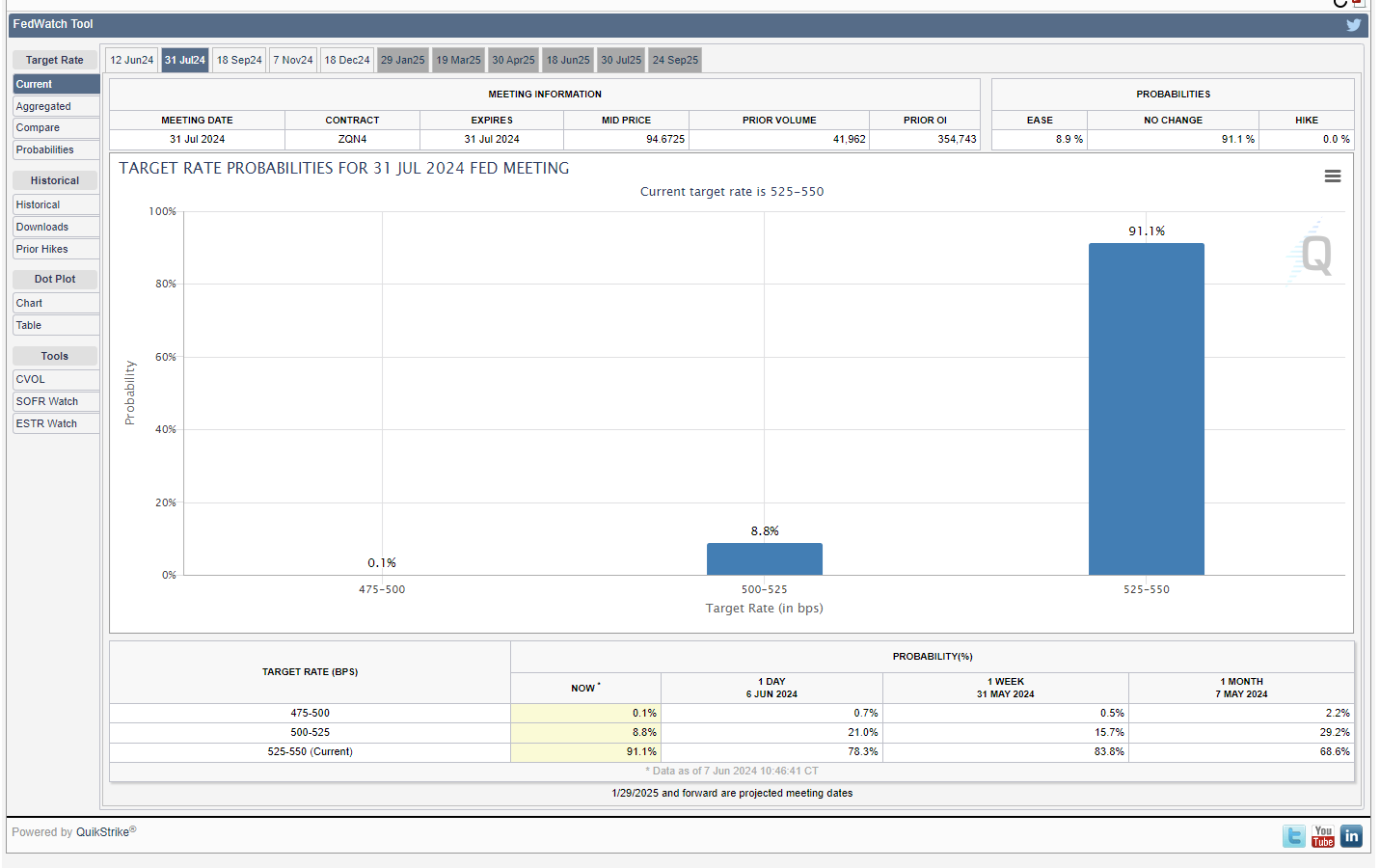Click the Twitter bird icon in header
Viewport: 1380px width, 868px height.
tap(1353, 25)
